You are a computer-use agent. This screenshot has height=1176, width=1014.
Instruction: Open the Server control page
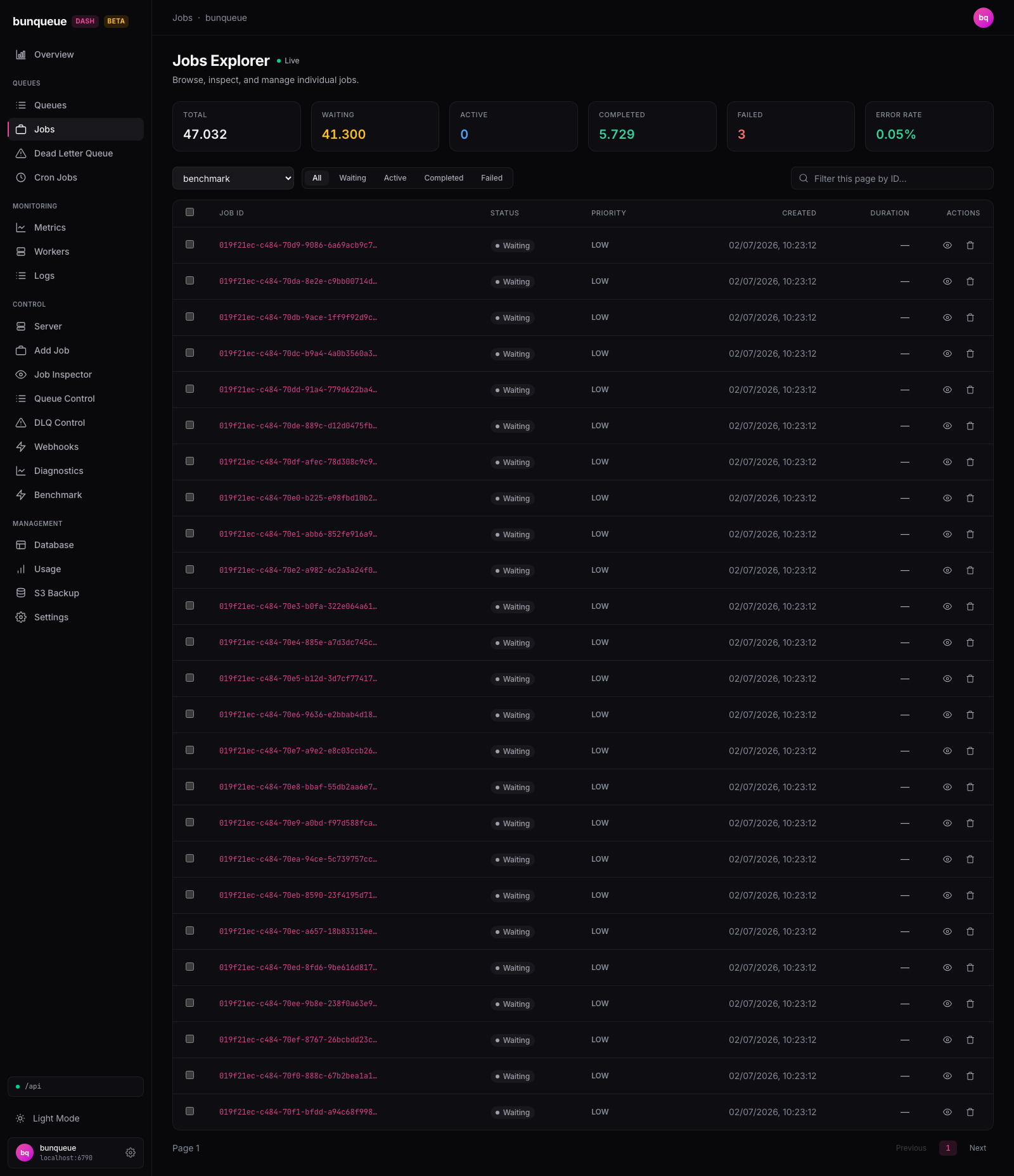click(75, 326)
